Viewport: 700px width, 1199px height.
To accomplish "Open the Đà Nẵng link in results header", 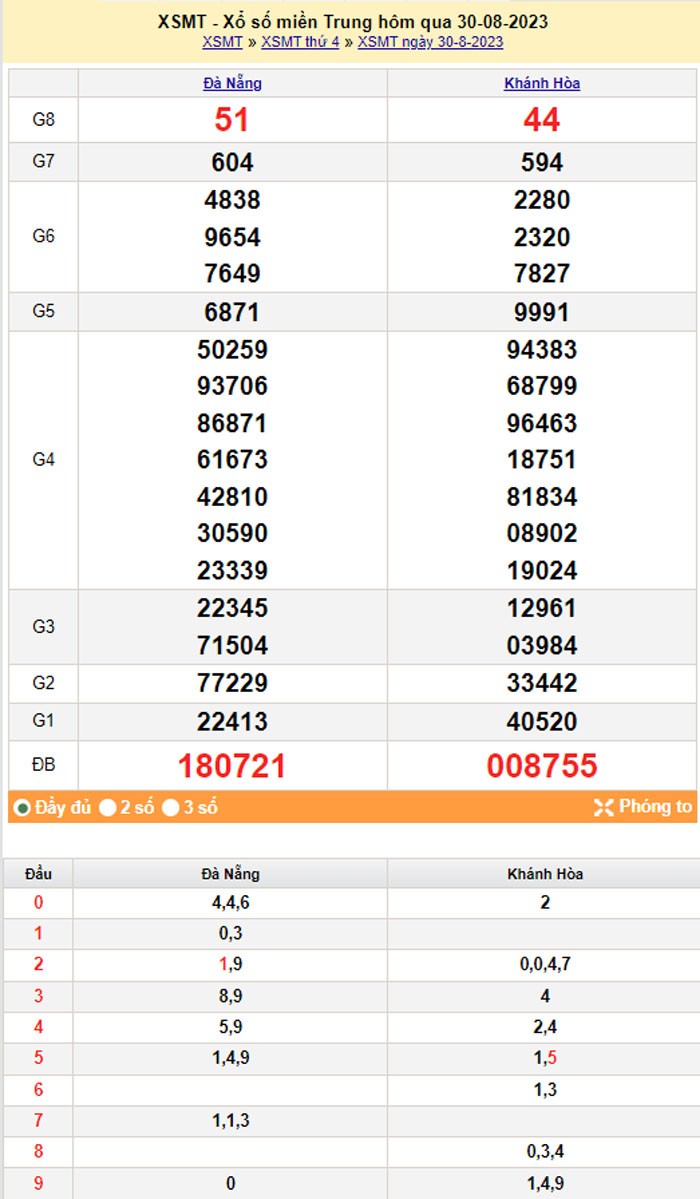I will coord(232,84).
